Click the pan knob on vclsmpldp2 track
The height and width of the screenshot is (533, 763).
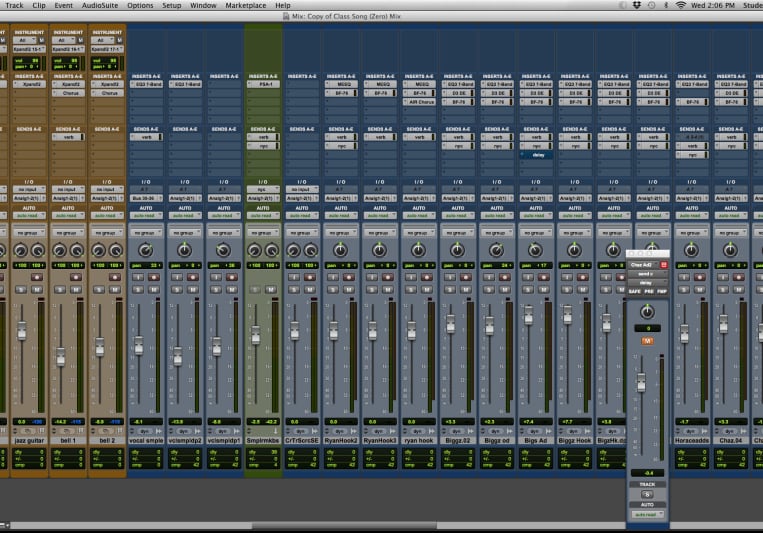pyautogui.click(x=184, y=250)
